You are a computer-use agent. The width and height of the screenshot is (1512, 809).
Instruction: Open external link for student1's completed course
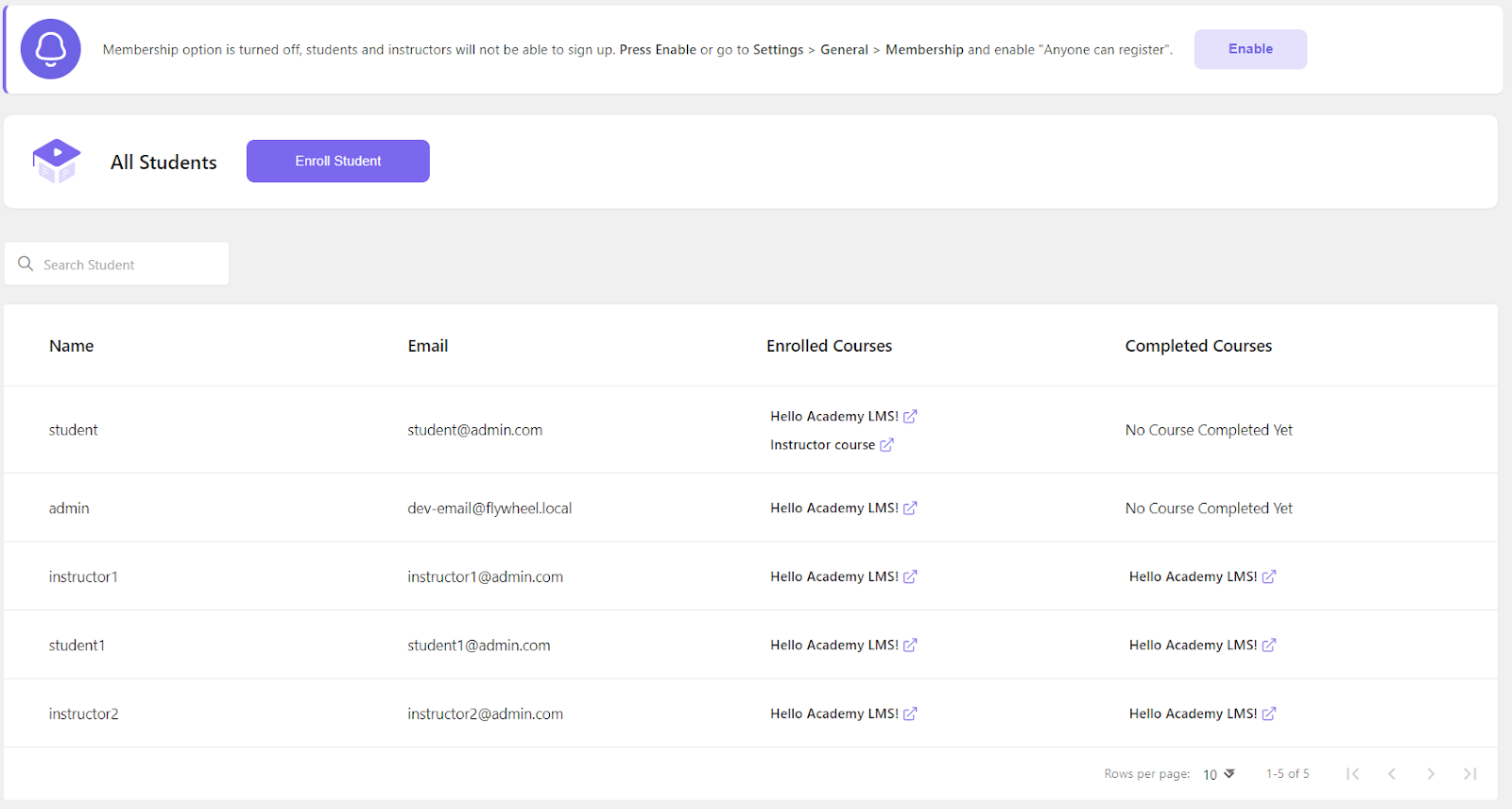coord(1269,645)
